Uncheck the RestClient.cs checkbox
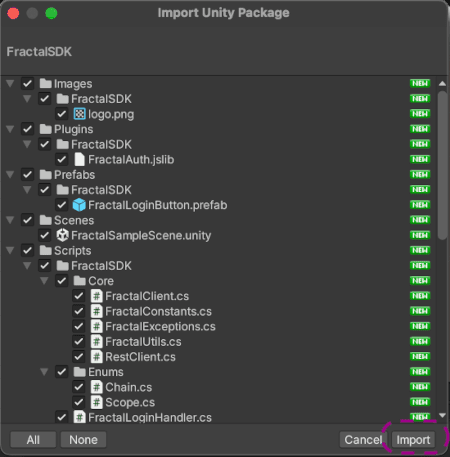Screen dimensions: 450x457 pos(79,357)
